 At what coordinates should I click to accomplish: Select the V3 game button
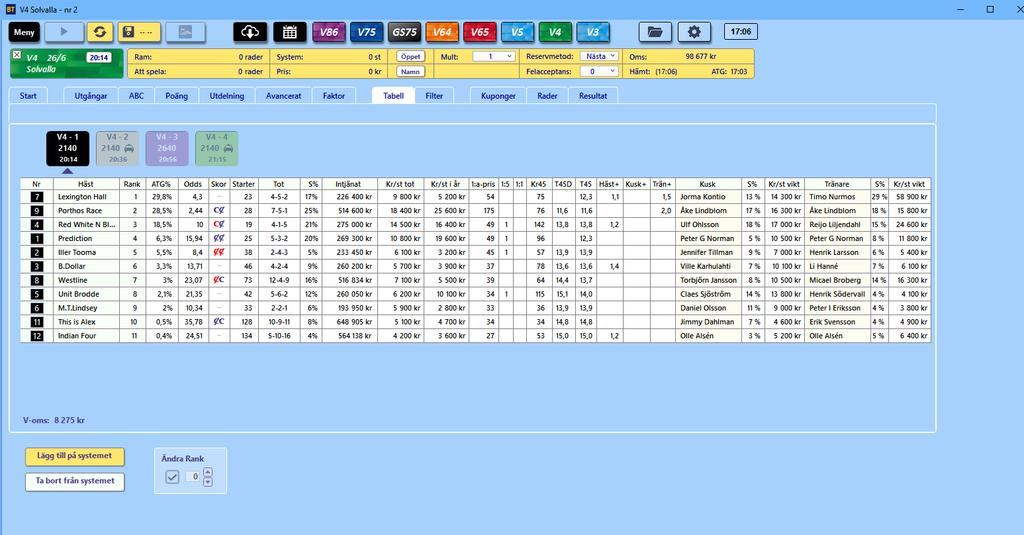[x=593, y=32]
